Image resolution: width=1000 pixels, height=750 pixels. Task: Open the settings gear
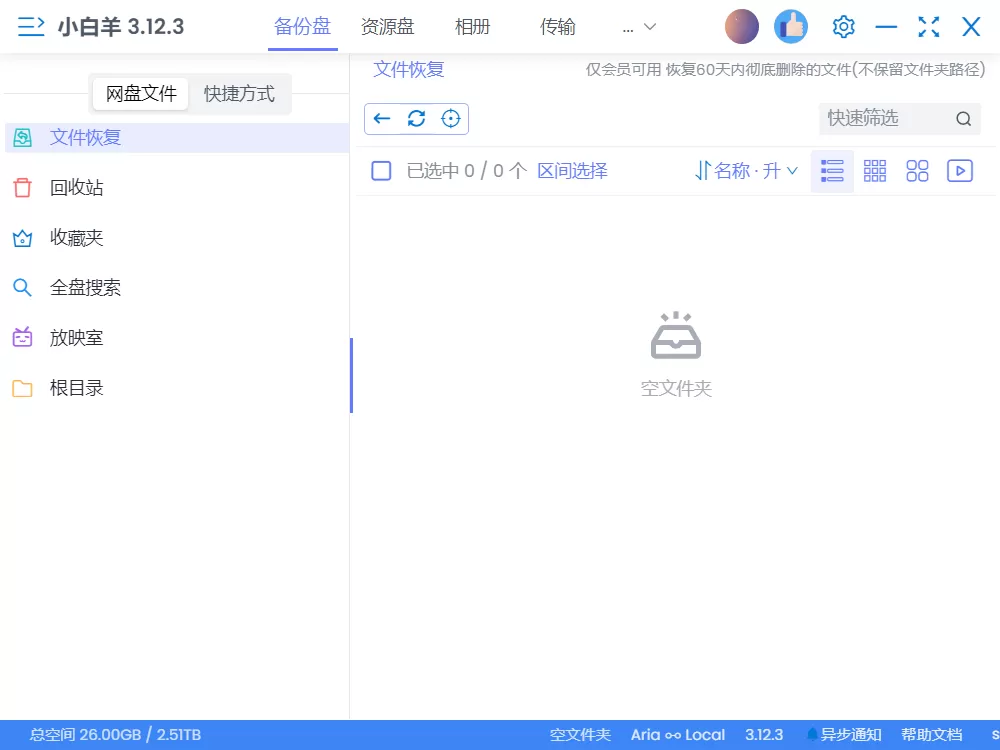[843, 27]
